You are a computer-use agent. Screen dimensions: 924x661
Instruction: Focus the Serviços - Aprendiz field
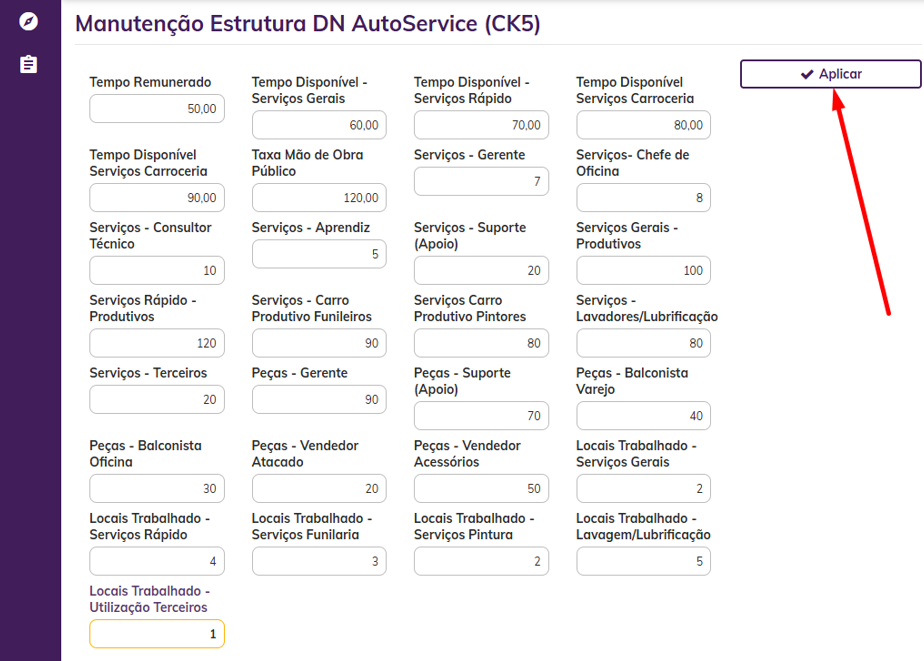319,254
